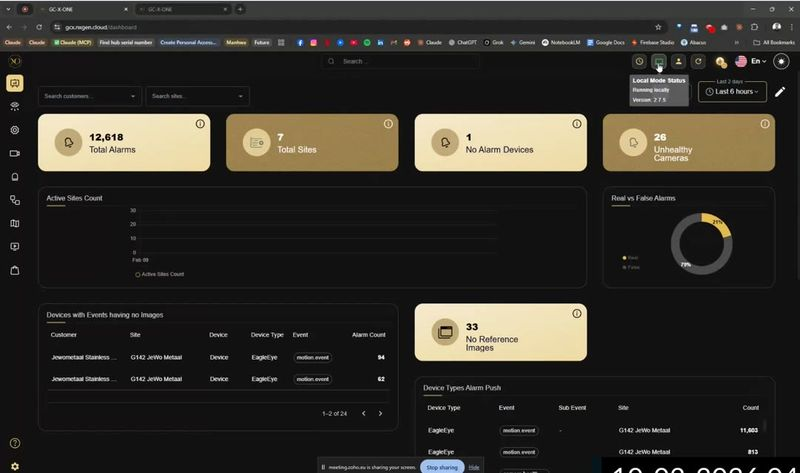Click the Total Alarms card

[124, 142]
